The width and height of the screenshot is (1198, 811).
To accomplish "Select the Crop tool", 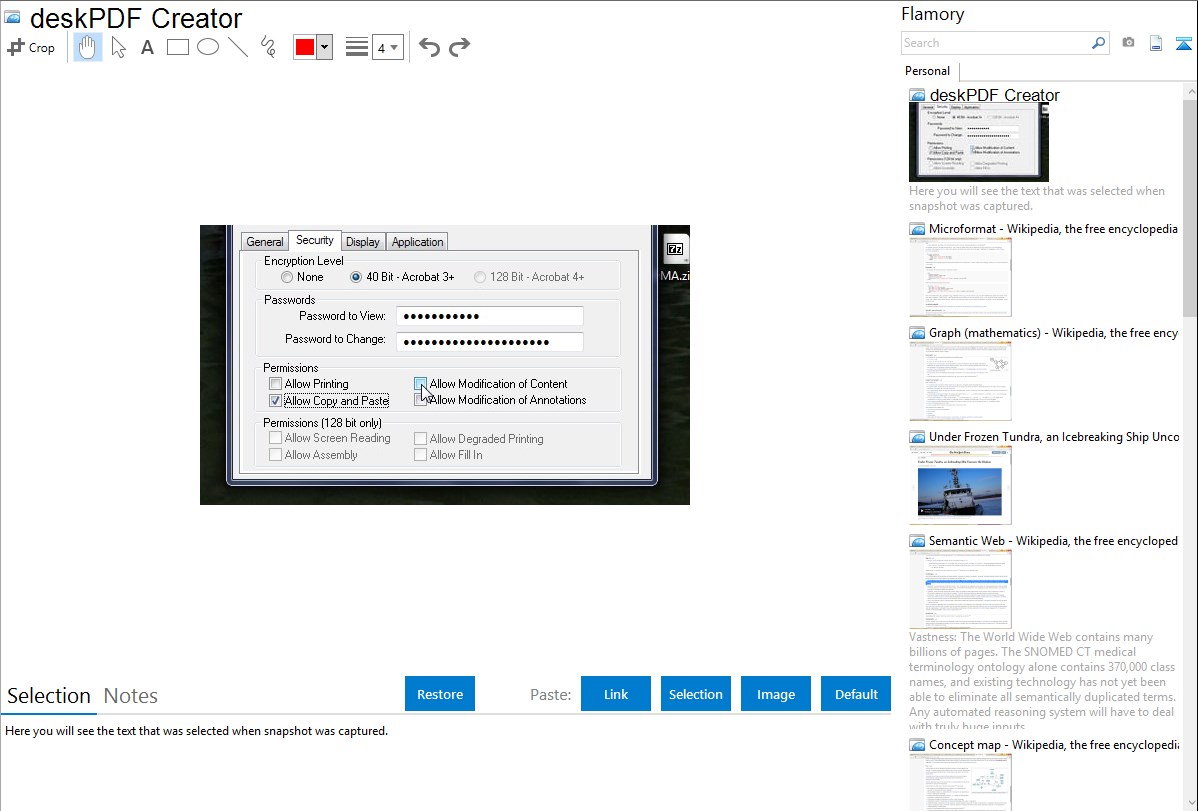I will click(x=31, y=47).
